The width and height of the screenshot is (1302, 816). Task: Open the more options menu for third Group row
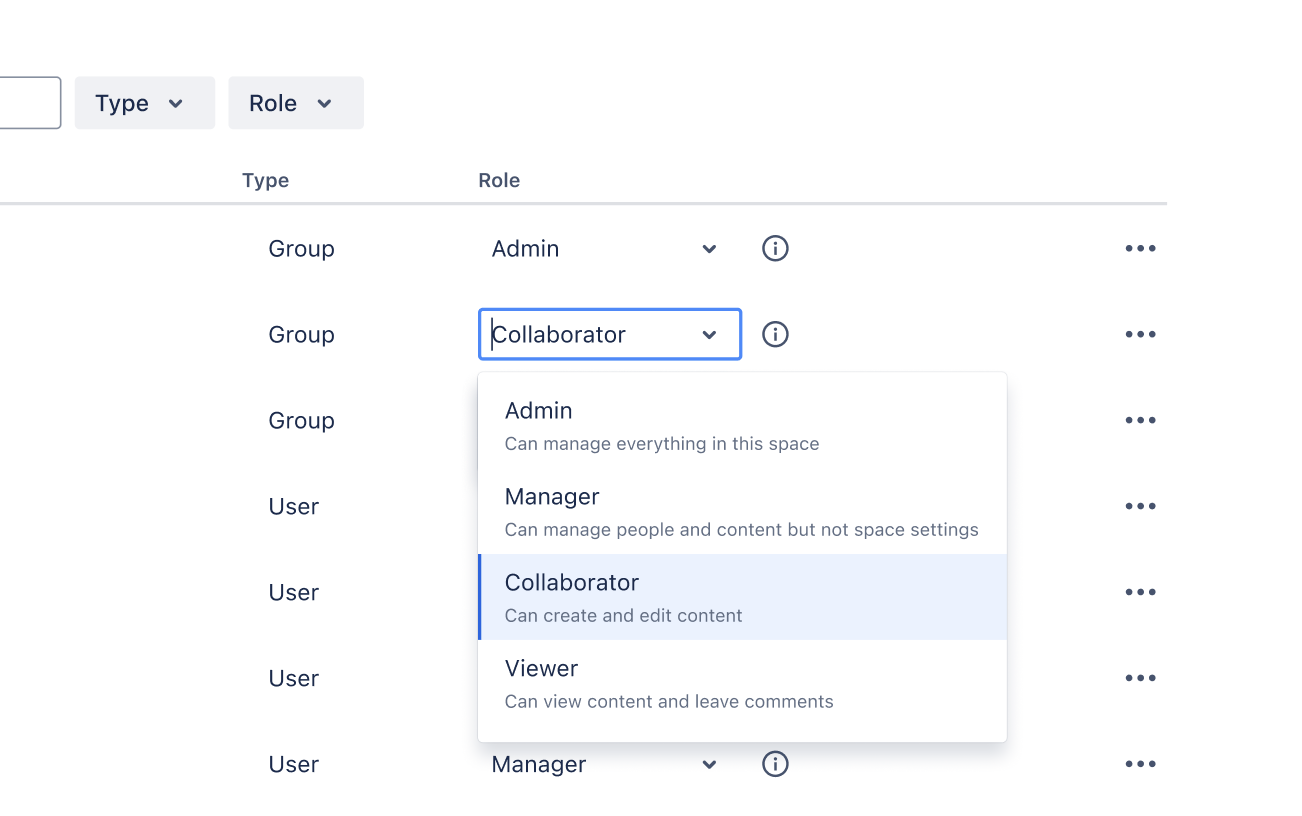1140,420
